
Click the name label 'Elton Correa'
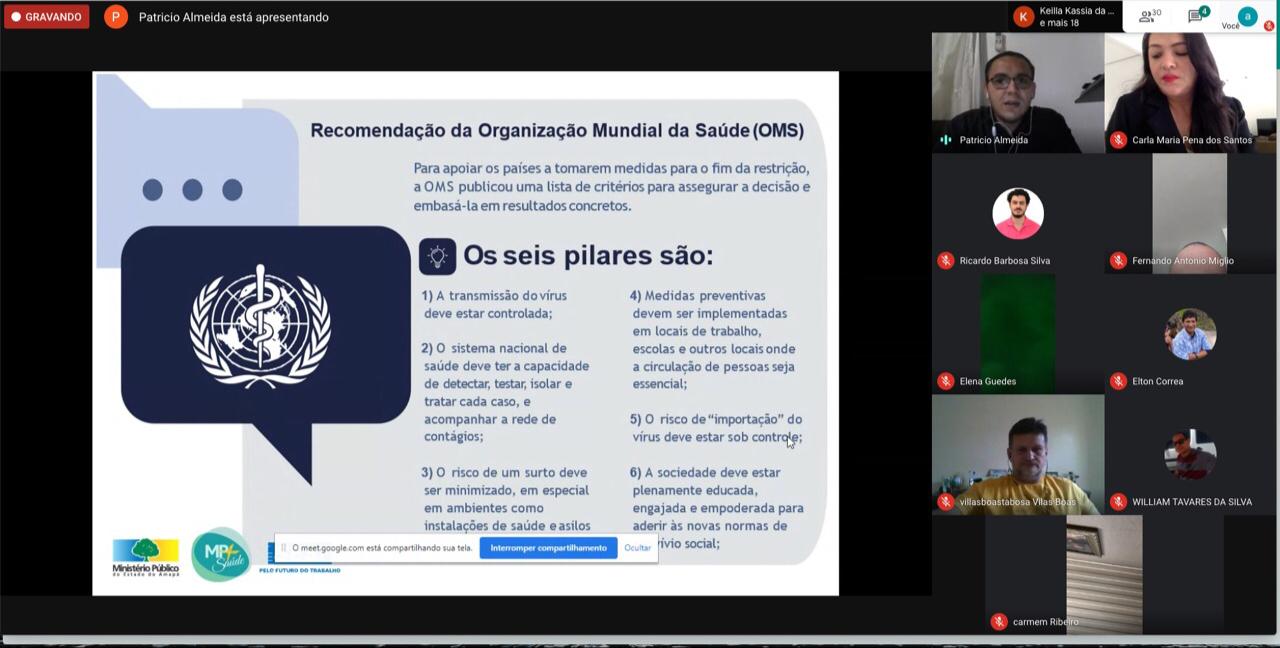click(x=1157, y=381)
